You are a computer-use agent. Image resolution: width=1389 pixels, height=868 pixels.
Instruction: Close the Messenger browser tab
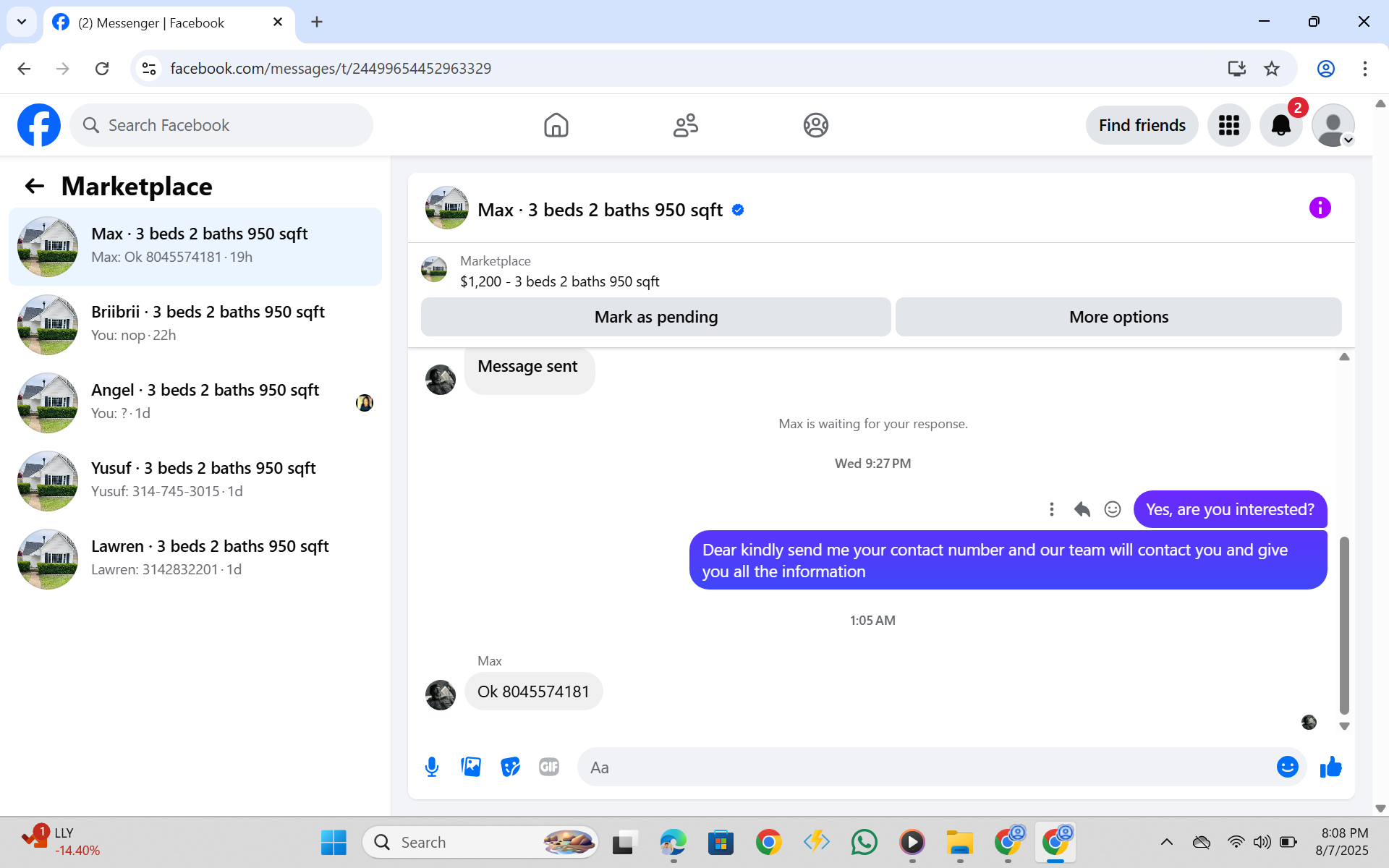278,22
